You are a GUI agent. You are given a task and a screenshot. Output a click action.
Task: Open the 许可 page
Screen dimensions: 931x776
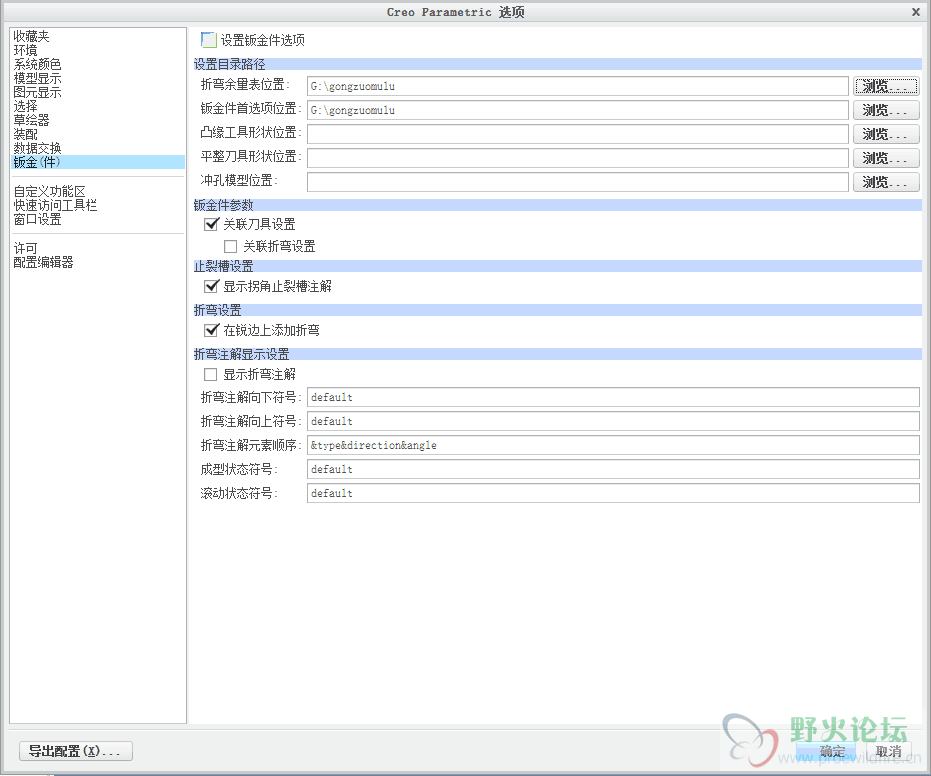26,248
